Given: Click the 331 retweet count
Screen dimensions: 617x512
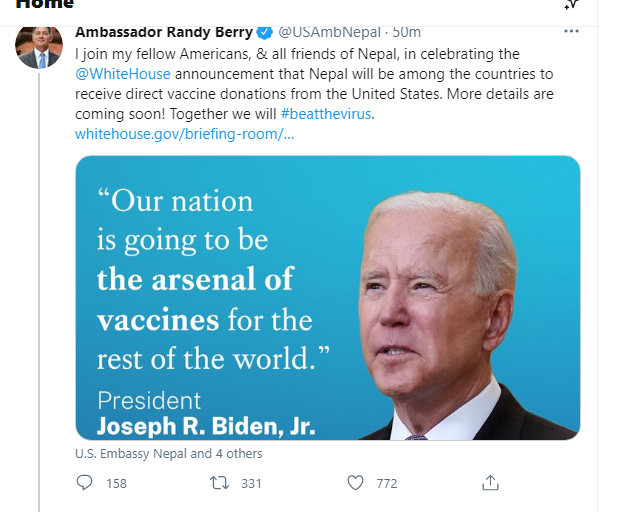Looking at the screenshot, I should [x=251, y=483].
